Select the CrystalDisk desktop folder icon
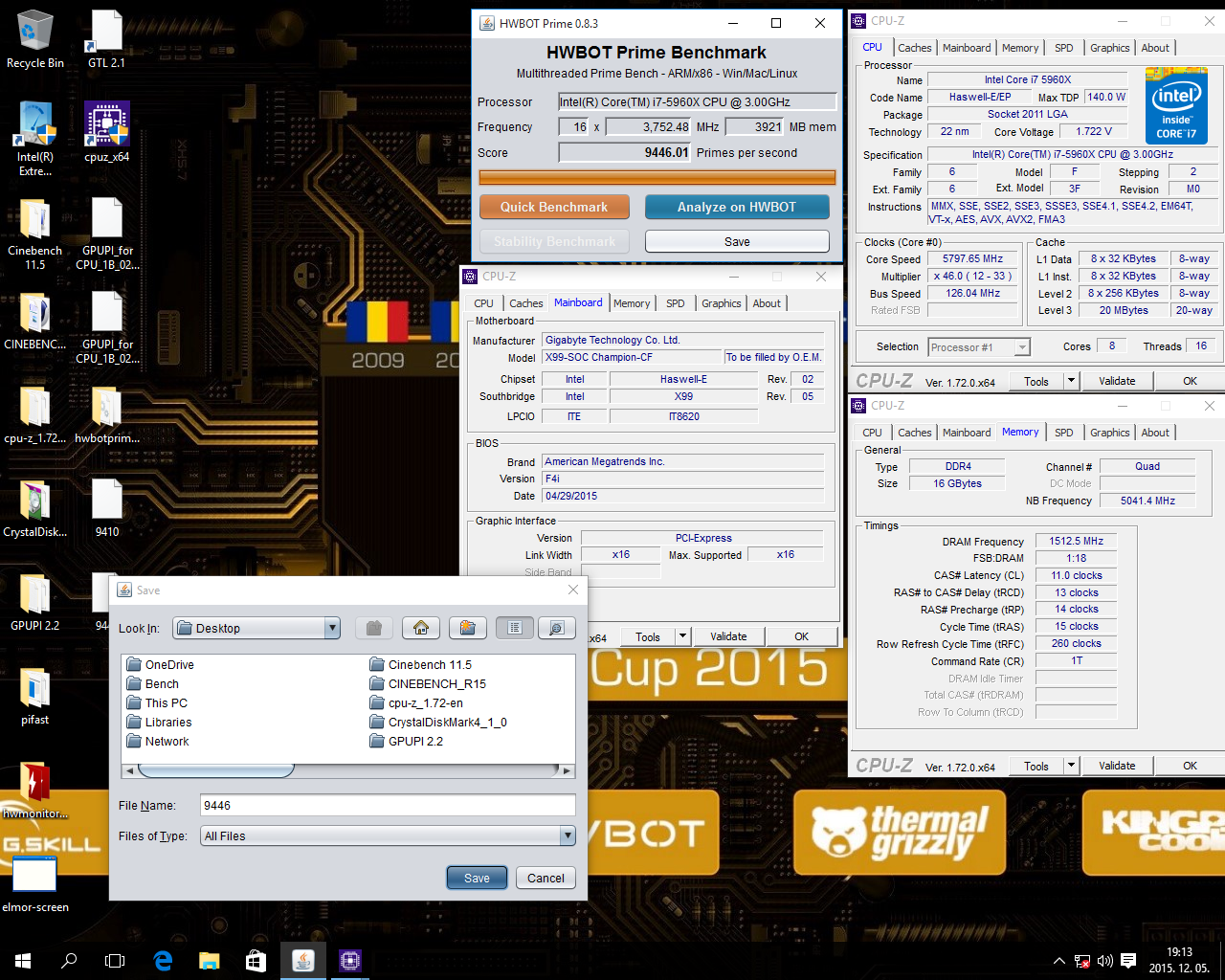 click(35, 509)
